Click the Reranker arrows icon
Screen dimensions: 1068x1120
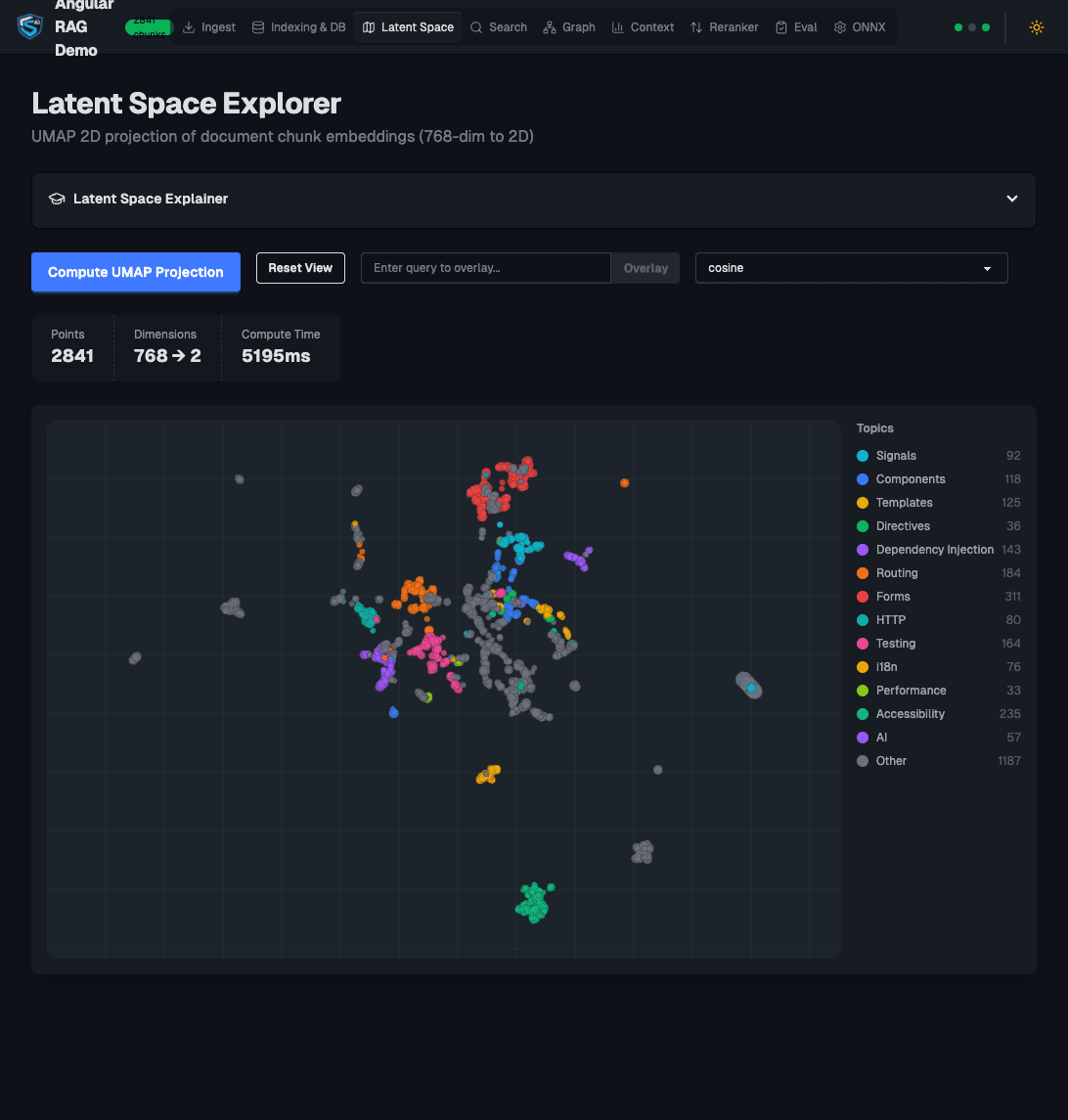click(695, 27)
